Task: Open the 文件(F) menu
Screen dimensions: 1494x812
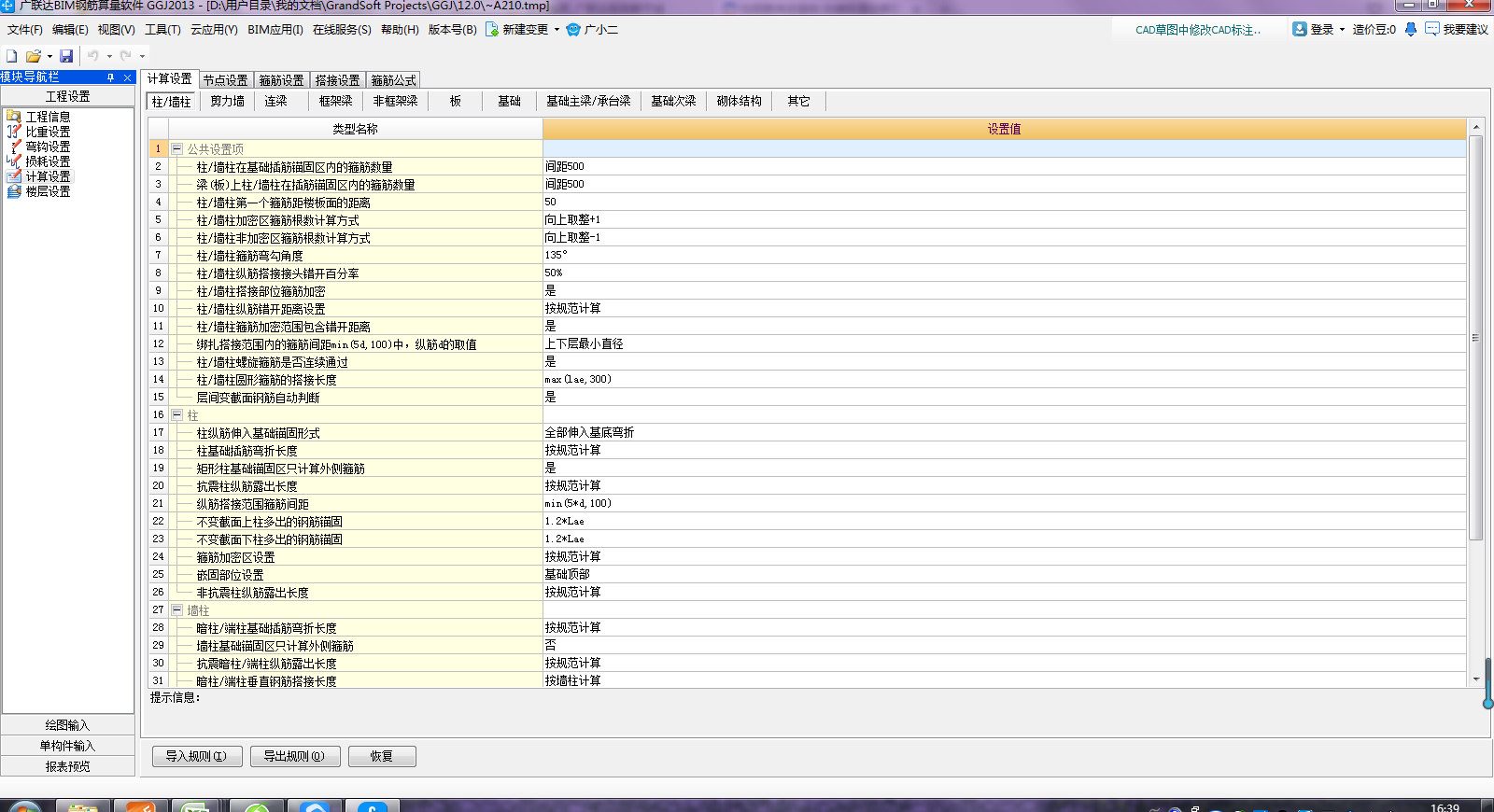Action: (x=25, y=30)
